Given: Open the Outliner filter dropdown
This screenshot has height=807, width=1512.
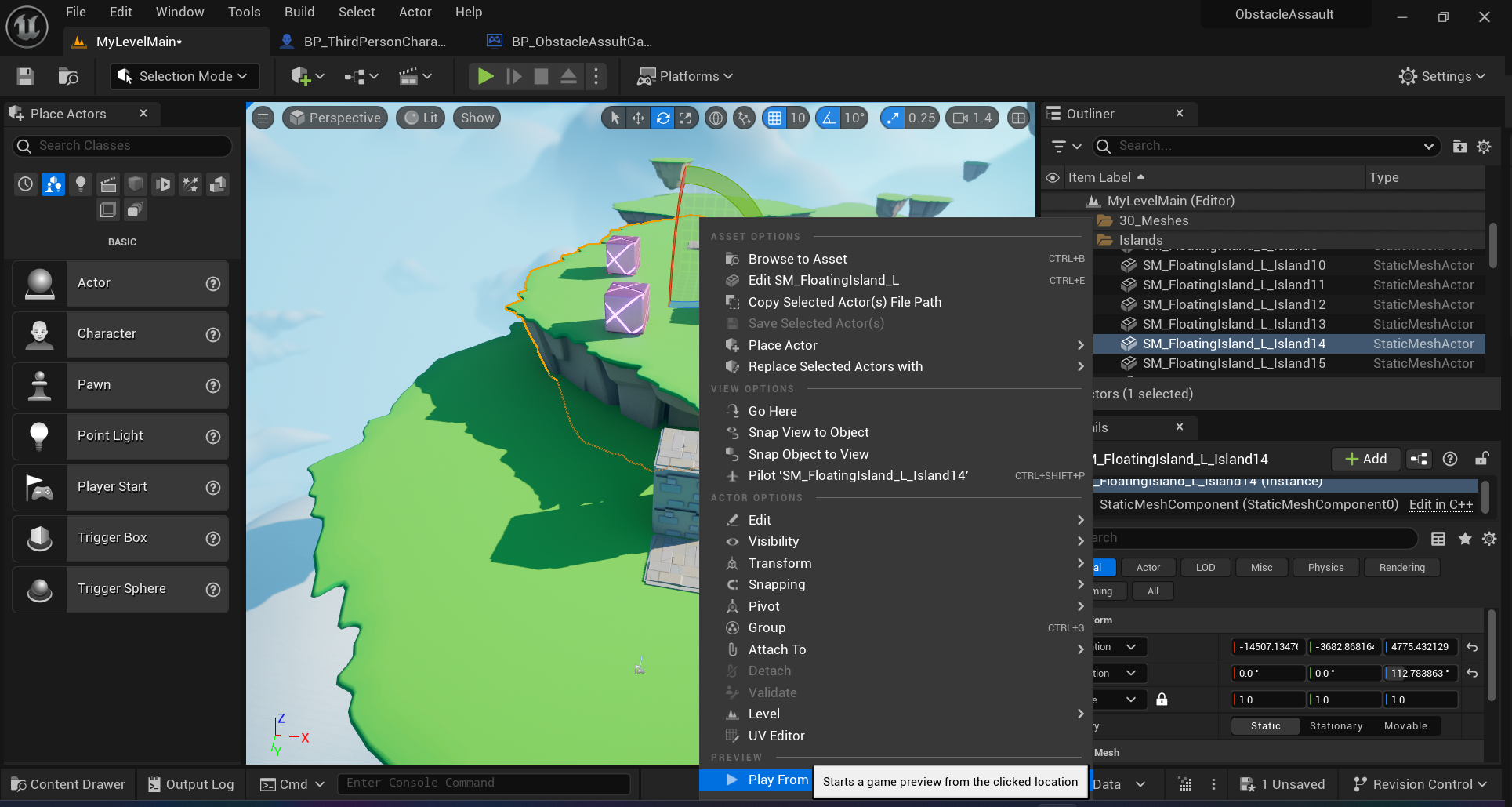Looking at the screenshot, I should click(x=1066, y=146).
